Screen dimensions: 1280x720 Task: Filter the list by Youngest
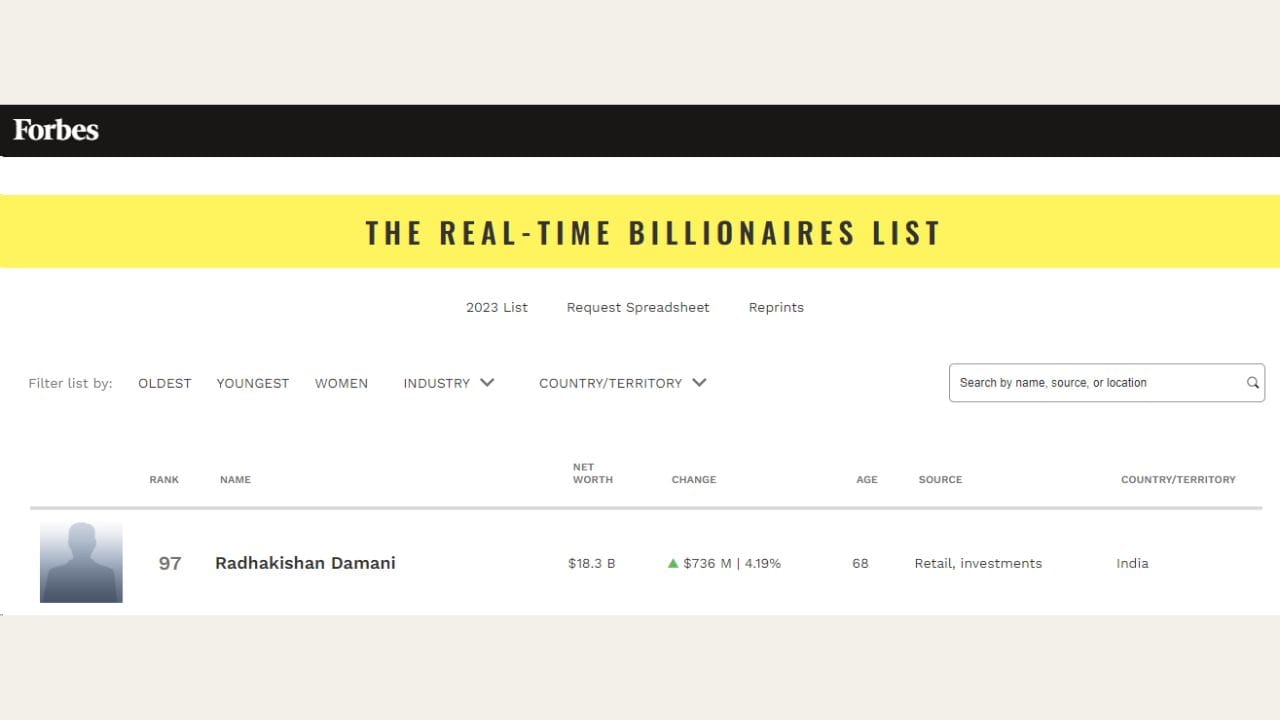click(x=253, y=383)
